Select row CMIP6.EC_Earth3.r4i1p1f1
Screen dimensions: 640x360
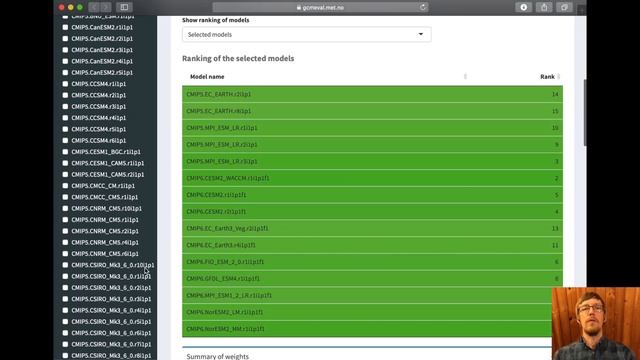click(372, 245)
